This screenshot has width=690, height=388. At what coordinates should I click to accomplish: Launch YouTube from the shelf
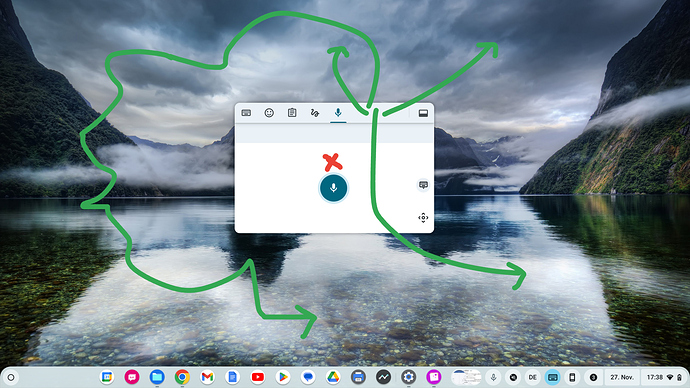click(257, 377)
